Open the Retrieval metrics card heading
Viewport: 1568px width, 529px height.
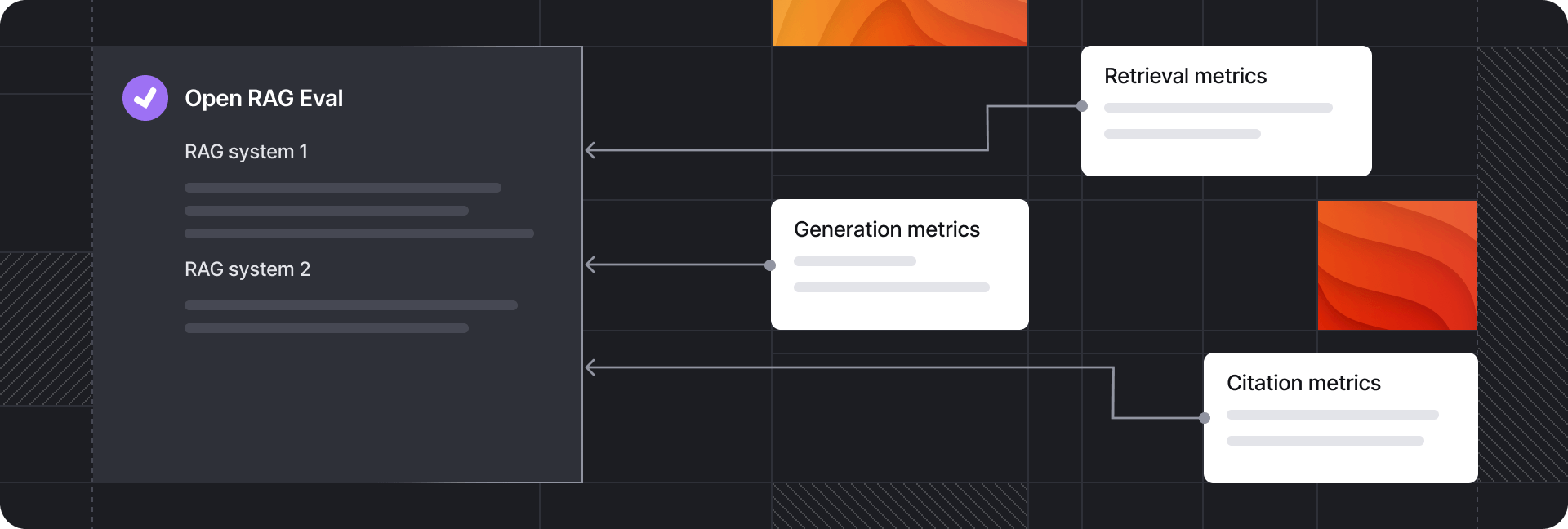1185,76
